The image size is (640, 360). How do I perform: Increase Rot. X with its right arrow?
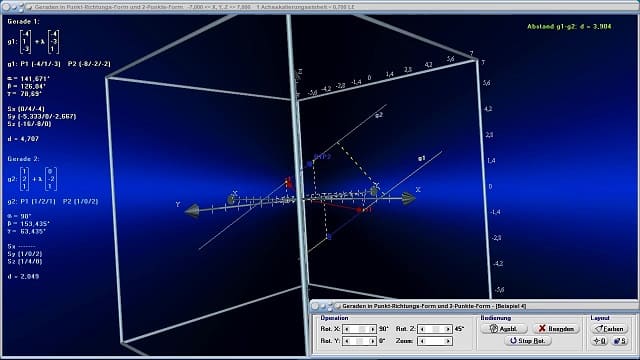click(x=372, y=329)
